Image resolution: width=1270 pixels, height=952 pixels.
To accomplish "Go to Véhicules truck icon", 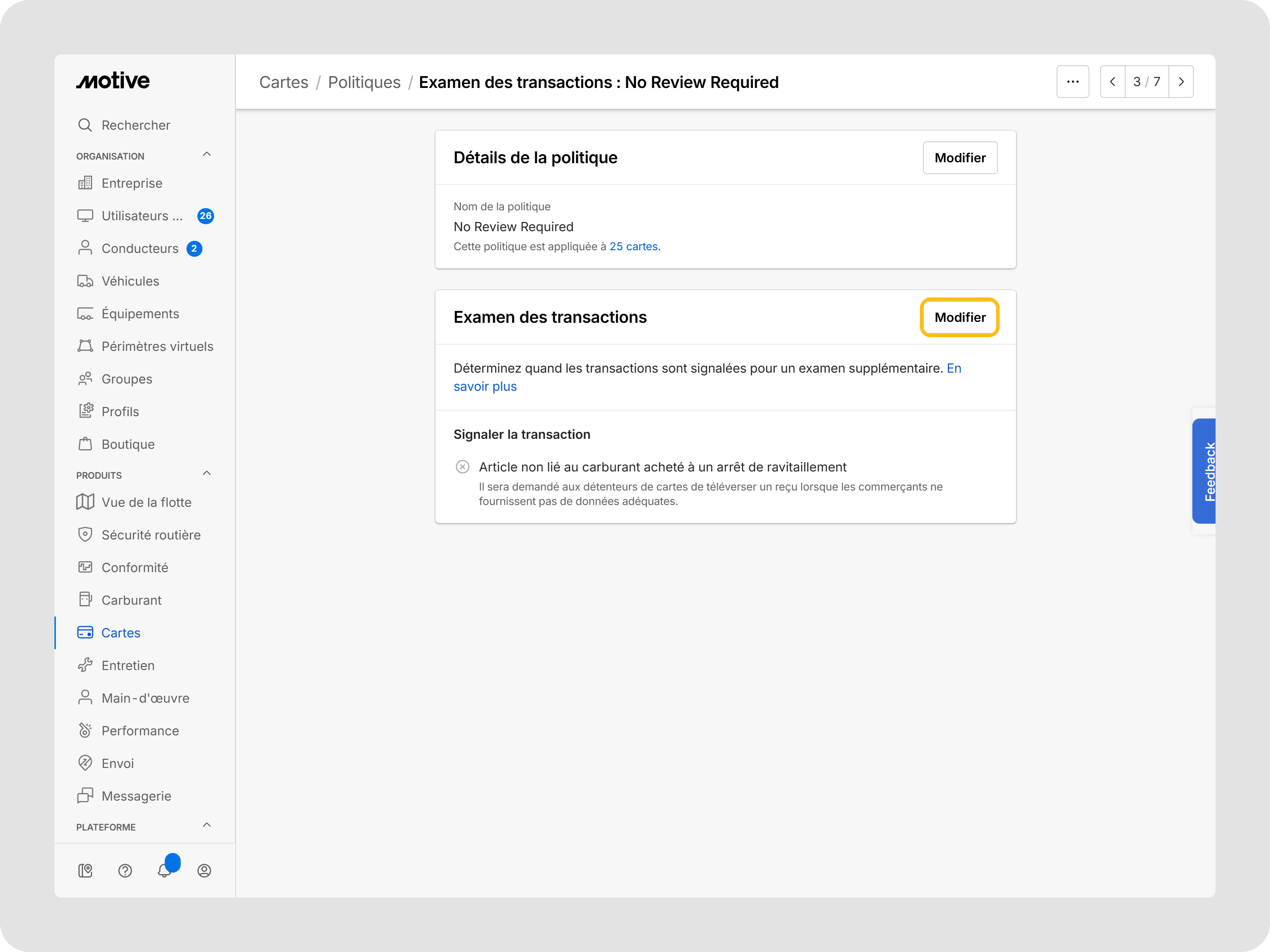I will click(85, 281).
